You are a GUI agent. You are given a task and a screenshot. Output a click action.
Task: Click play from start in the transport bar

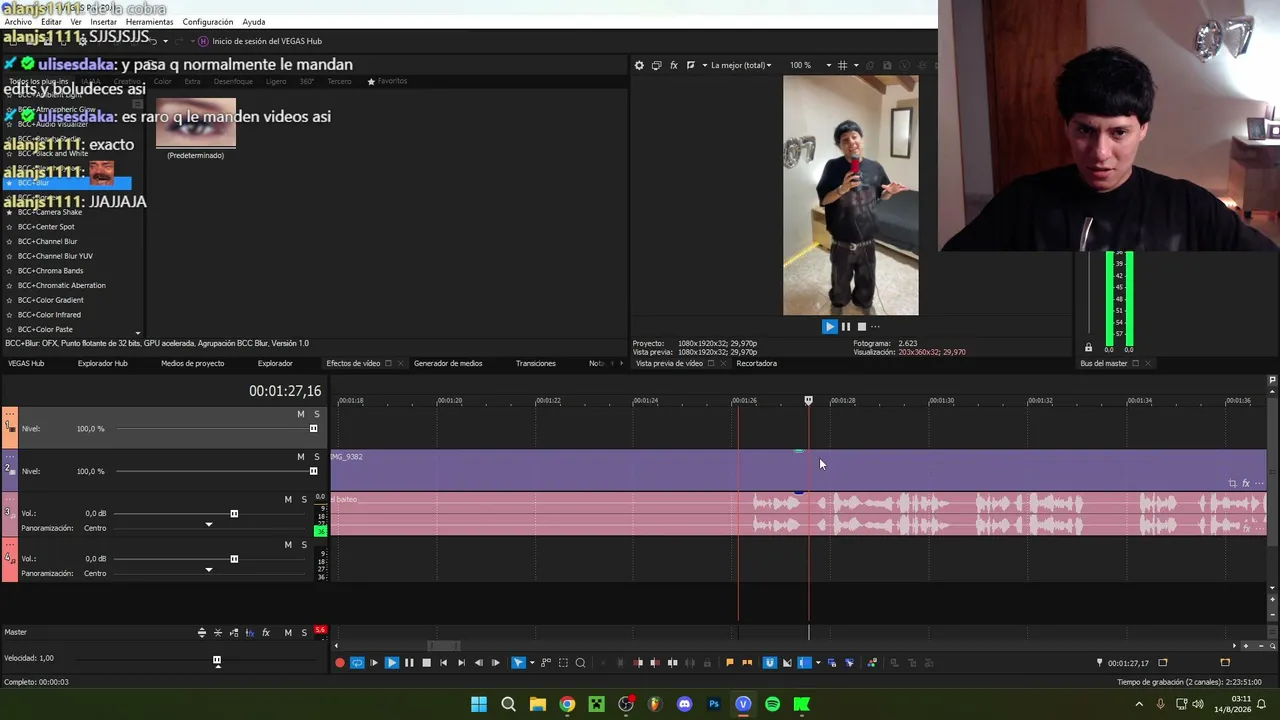click(374, 662)
